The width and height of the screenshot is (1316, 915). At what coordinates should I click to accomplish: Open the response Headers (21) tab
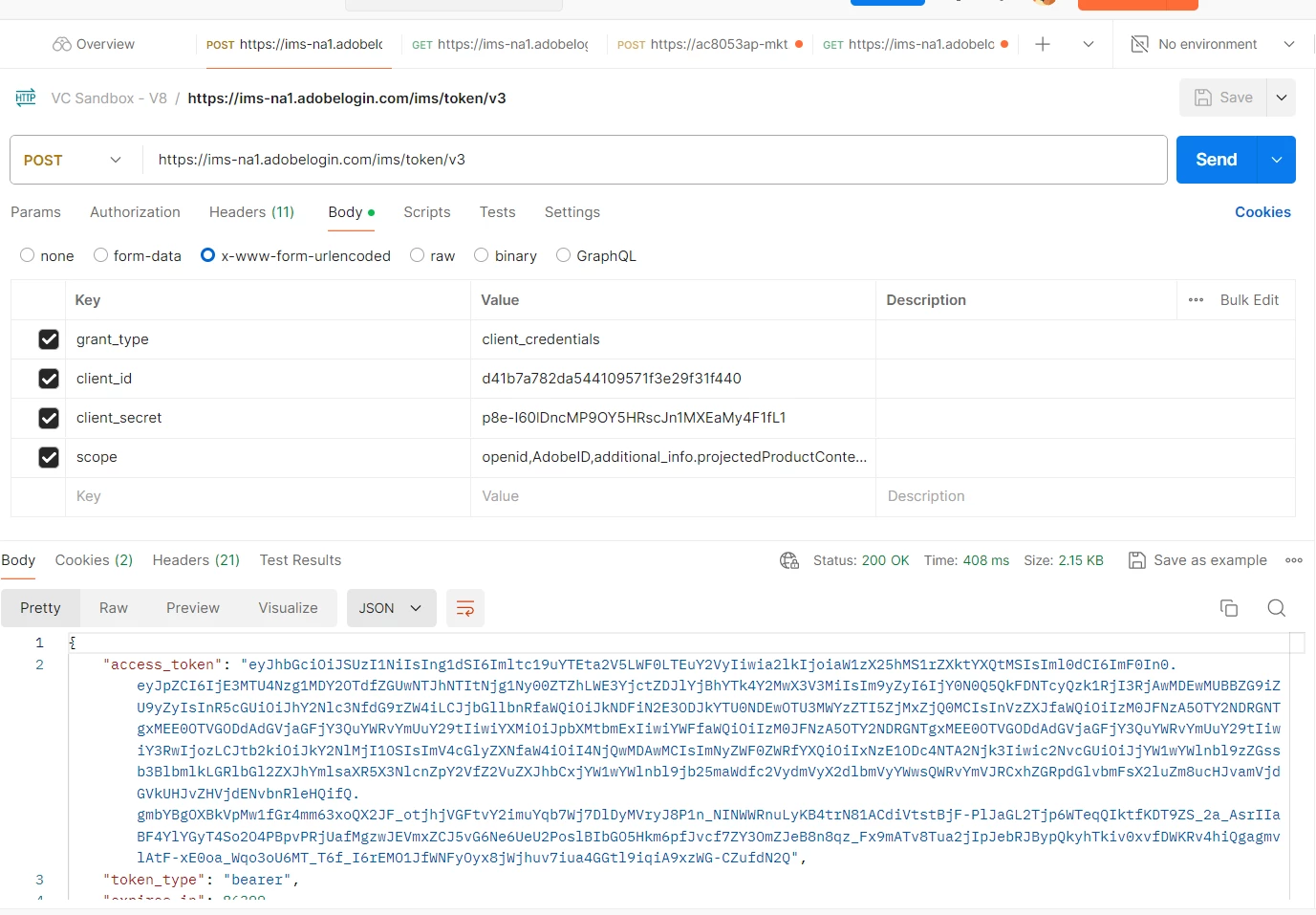click(196, 560)
